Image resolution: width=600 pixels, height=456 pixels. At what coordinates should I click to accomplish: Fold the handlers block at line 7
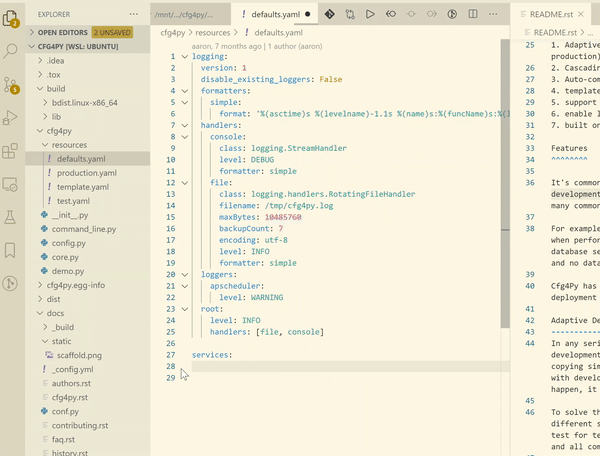click(x=184, y=125)
